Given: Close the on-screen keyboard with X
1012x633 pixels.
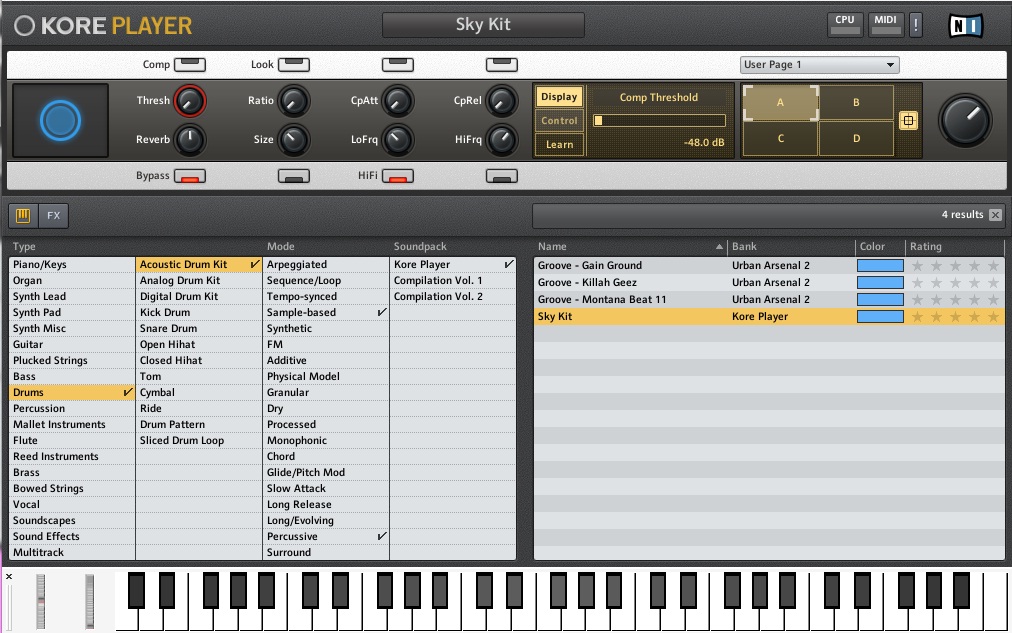Looking at the screenshot, I should coord(9,576).
